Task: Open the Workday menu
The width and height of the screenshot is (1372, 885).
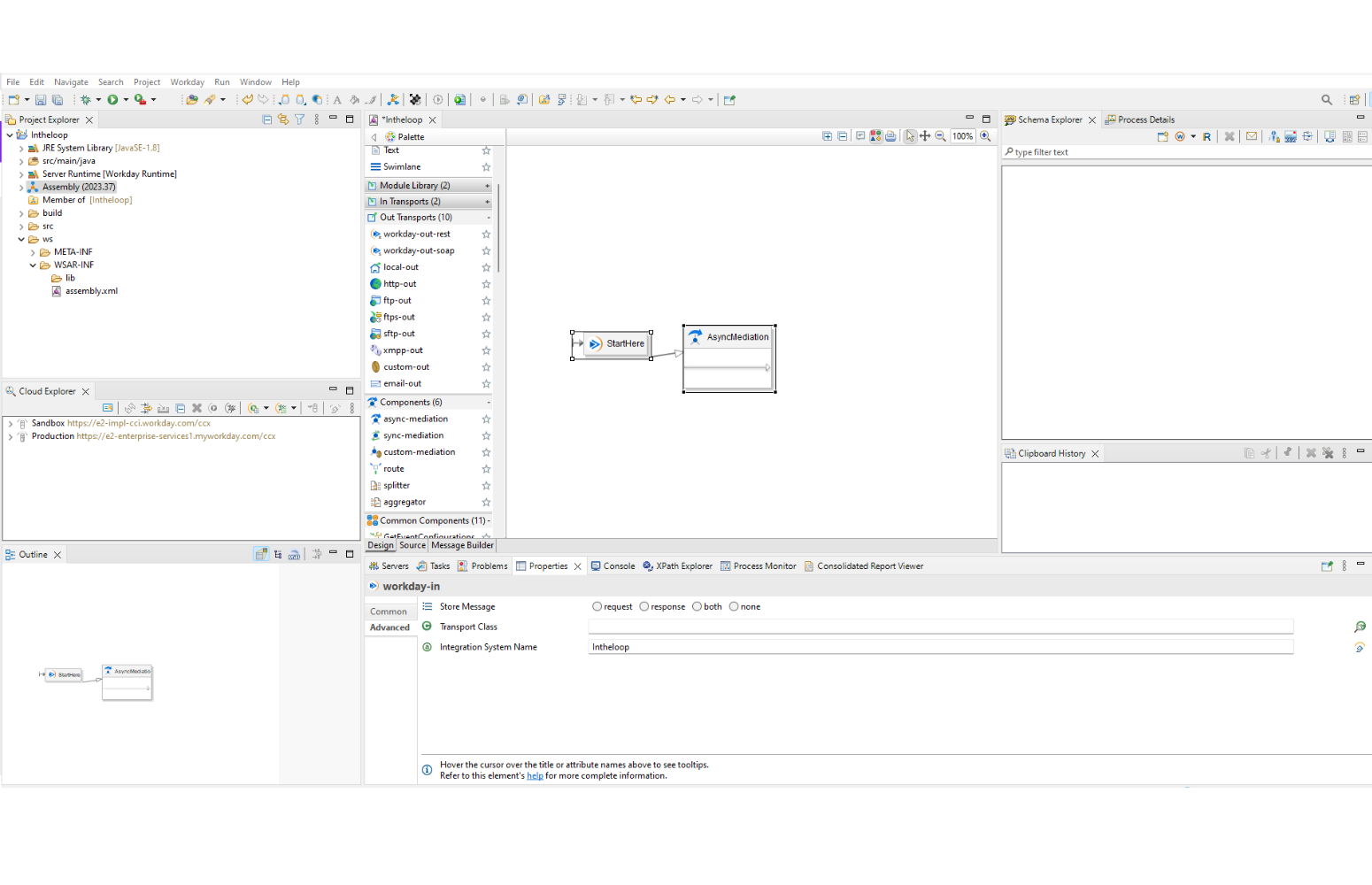Action: point(187,81)
